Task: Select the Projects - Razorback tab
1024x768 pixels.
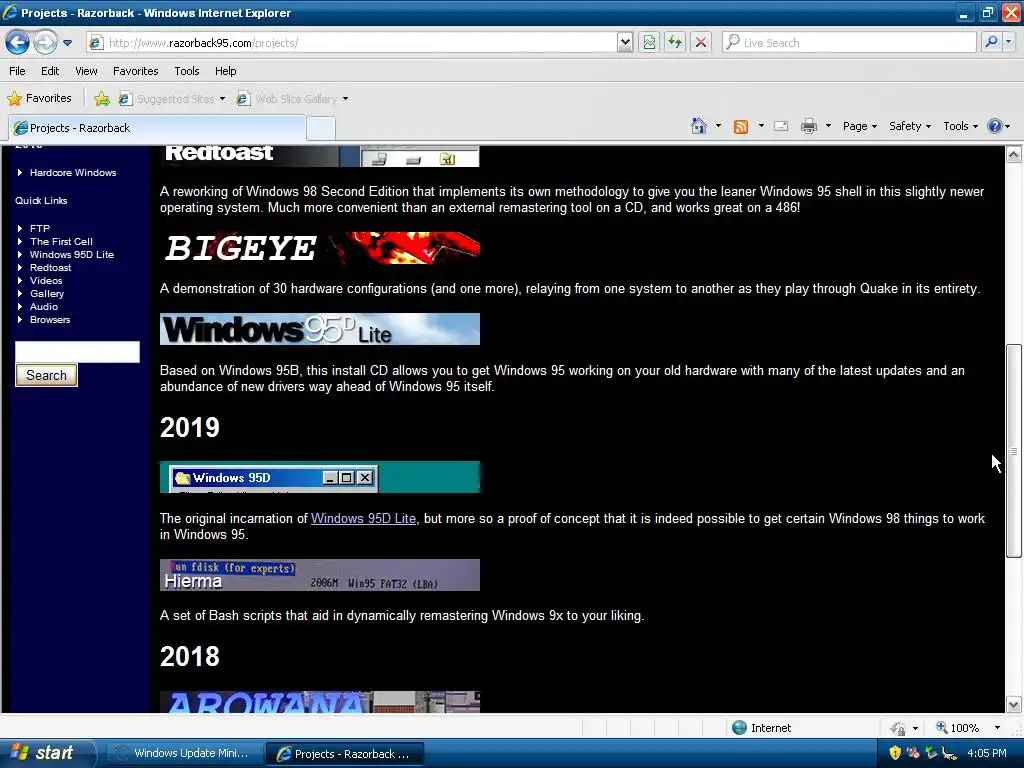Action: point(157,128)
